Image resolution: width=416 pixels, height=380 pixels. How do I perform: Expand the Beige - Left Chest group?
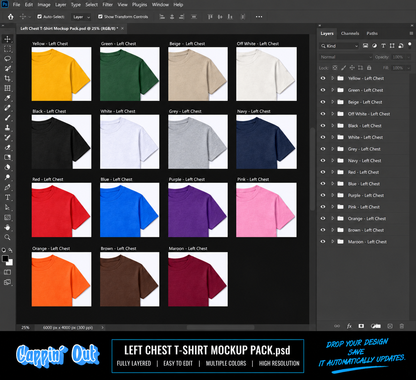point(332,102)
